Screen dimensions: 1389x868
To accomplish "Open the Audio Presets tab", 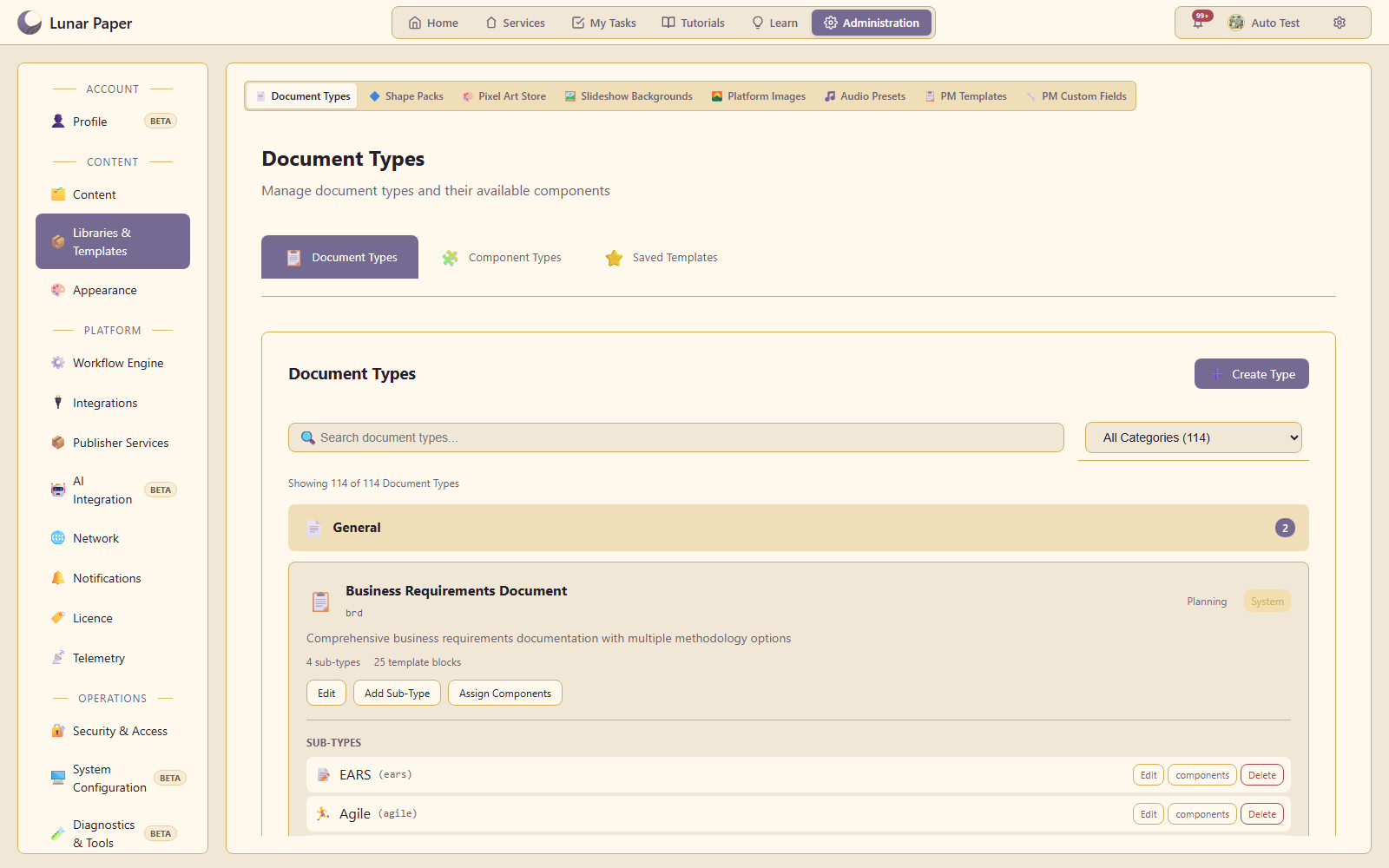I will click(x=865, y=96).
